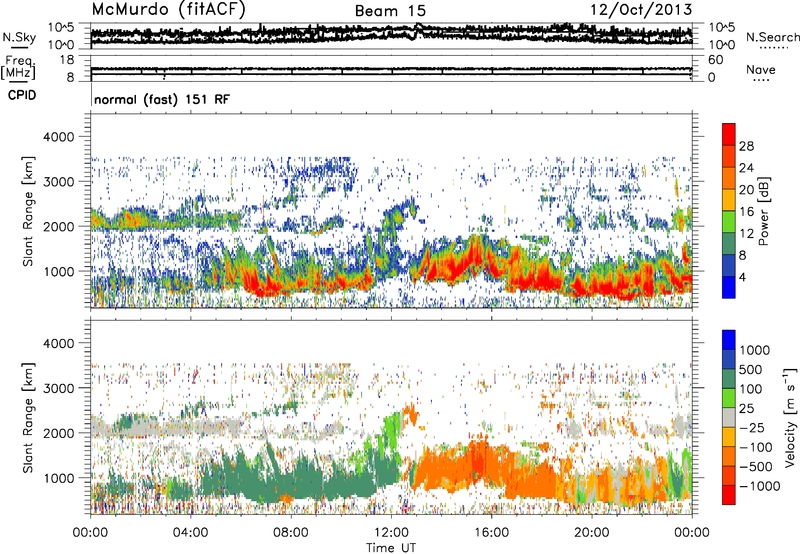The image size is (800, 554).
Task: Click the '20:00' time tick label
Action: click(x=592, y=533)
